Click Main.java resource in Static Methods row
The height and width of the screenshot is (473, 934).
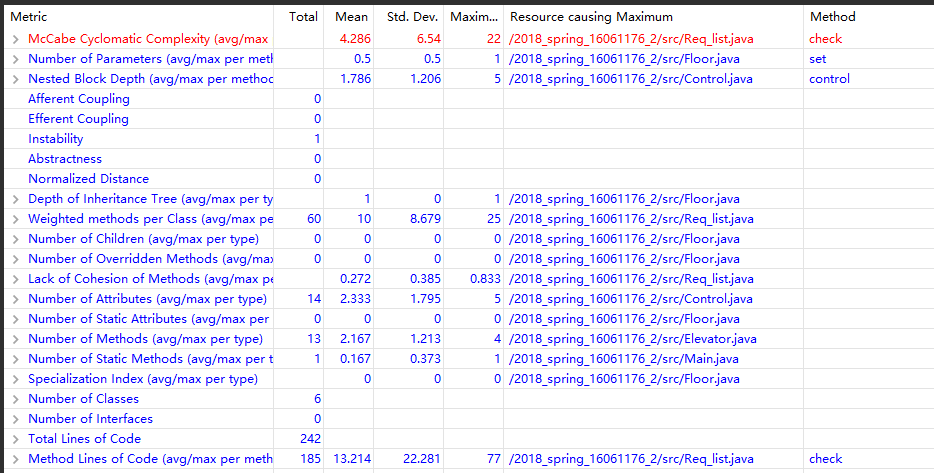[624, 359]
